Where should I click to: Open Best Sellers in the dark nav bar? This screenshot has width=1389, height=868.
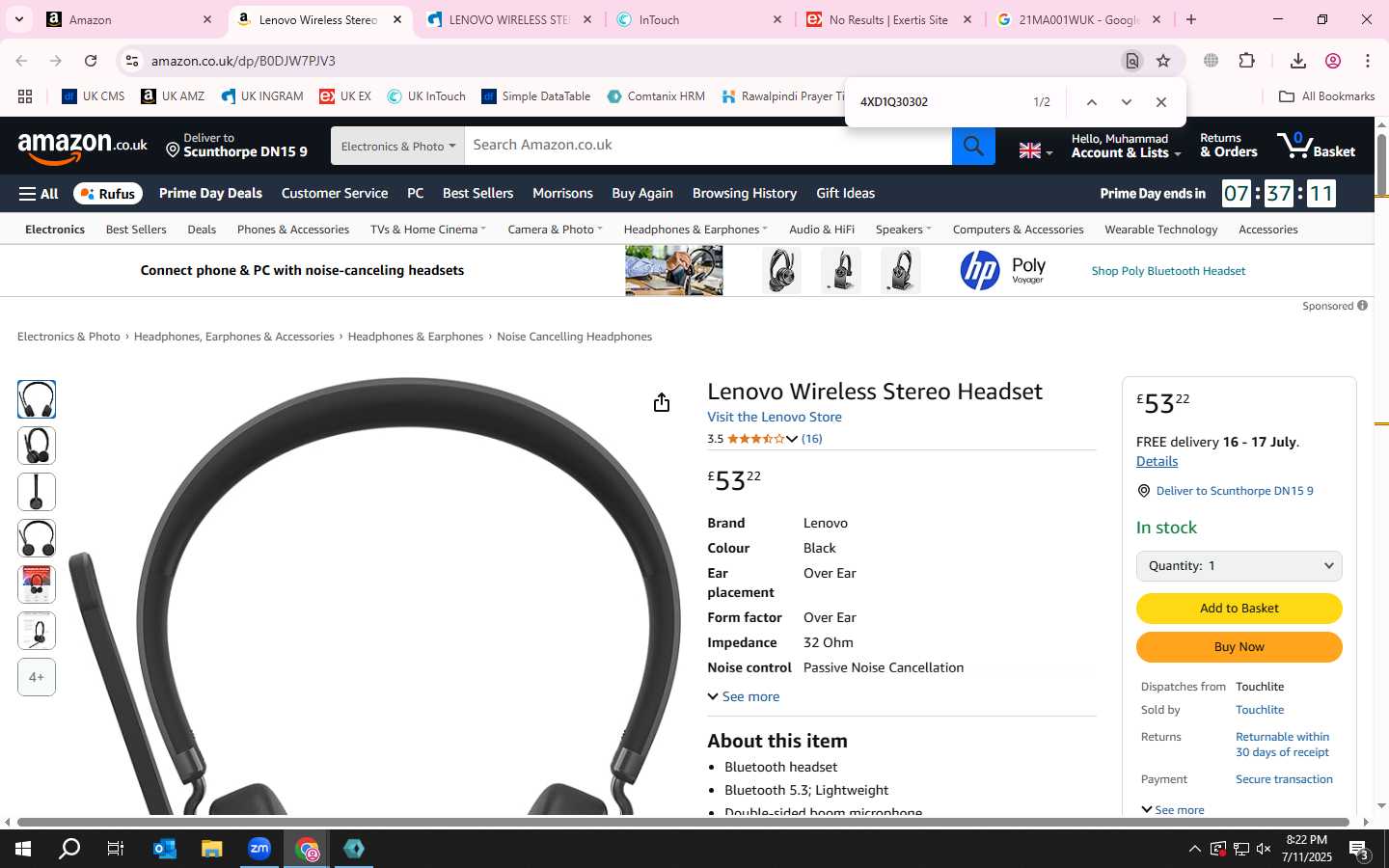[x=477, y=194]
